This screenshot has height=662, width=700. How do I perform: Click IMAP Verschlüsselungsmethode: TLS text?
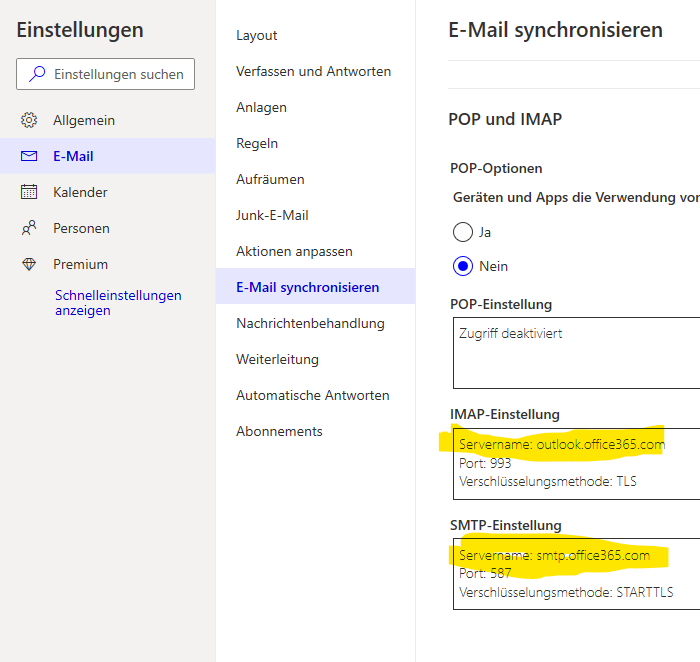[x=547, y=482]
